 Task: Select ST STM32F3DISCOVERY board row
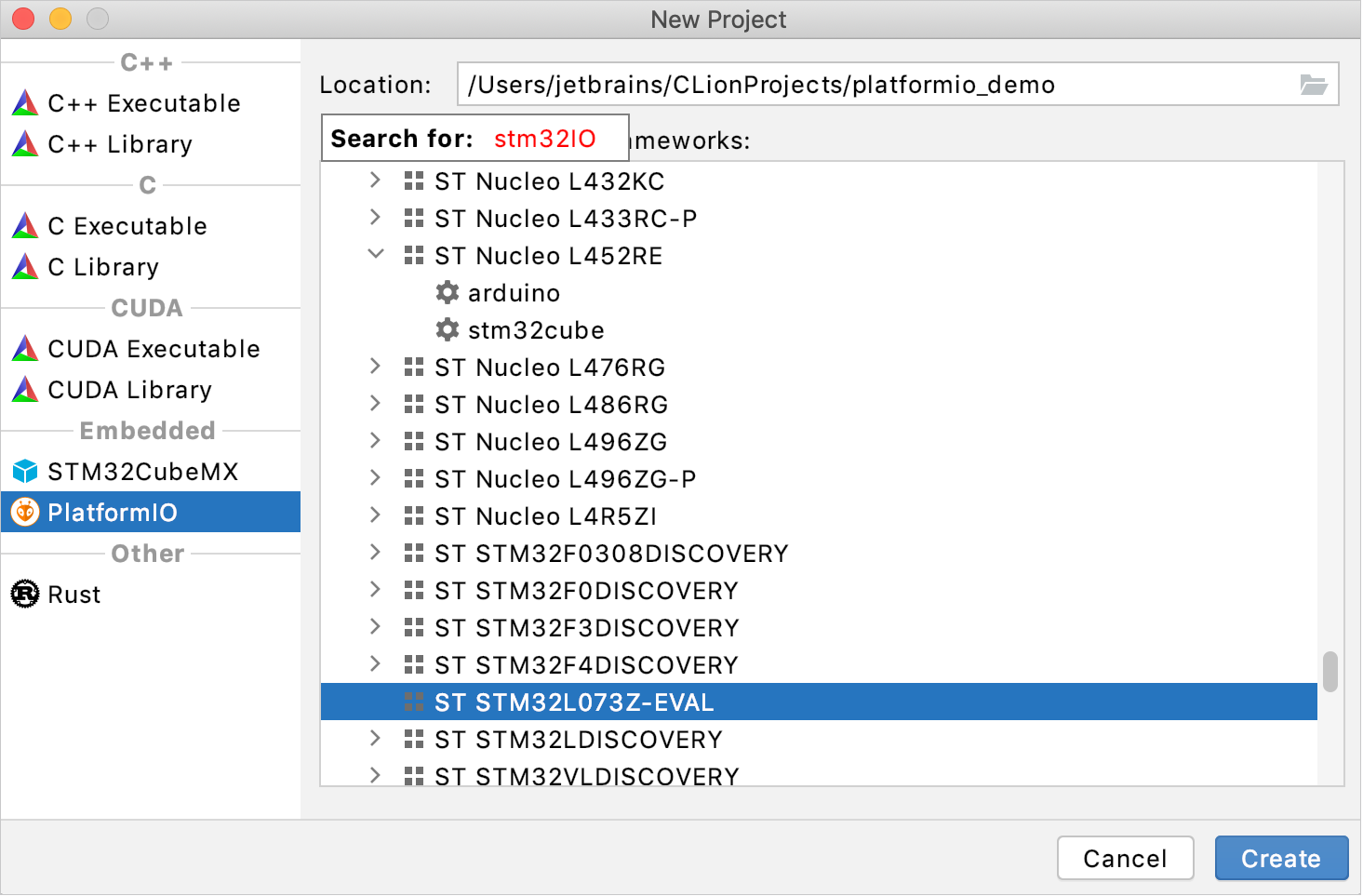(x=819, y=627)
